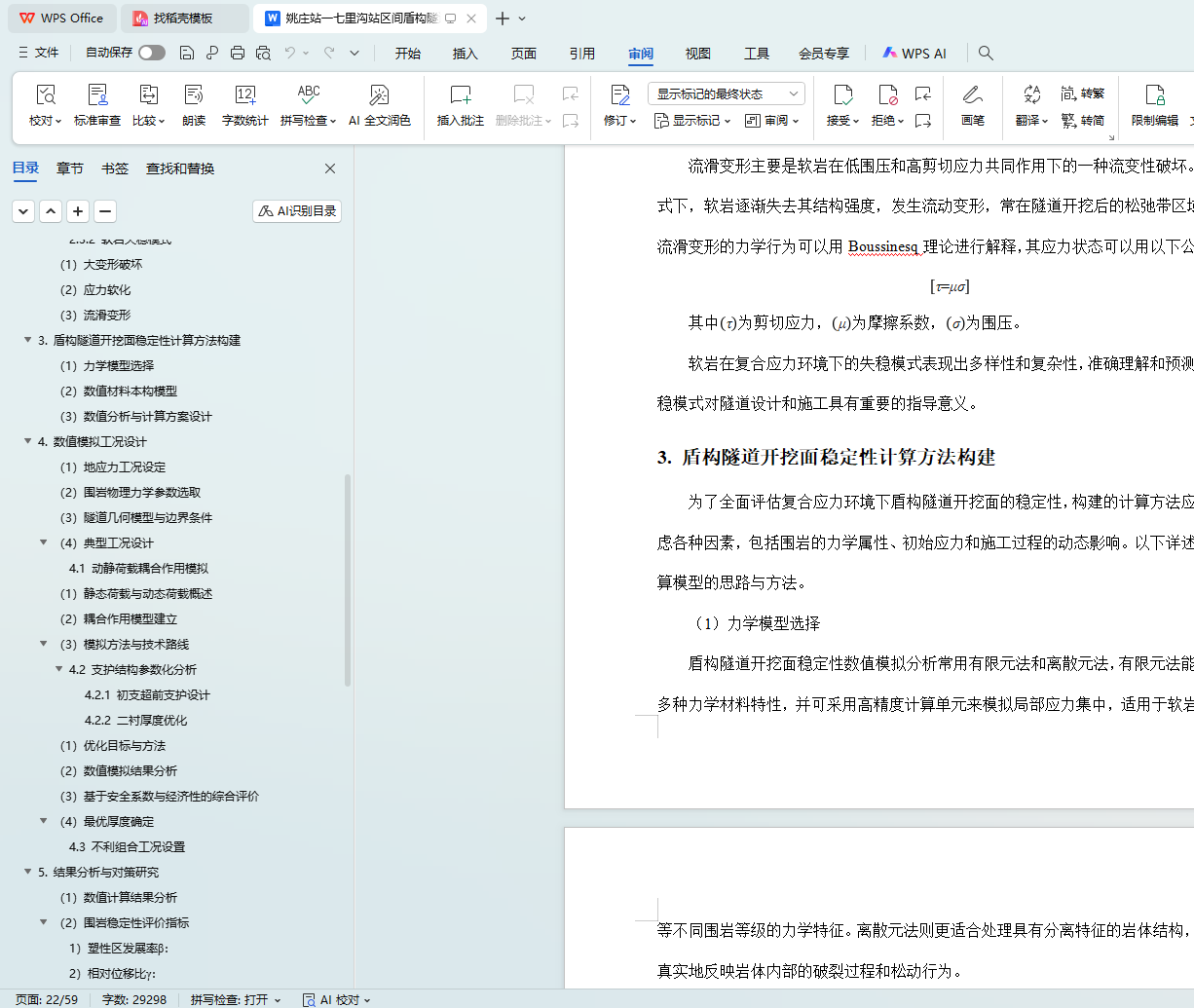Image resolution: width=1194 pixels, height=1008 pixels.
Task: Click the 限制编辑 restrict editing icon
Action: (x=1155, y=95)
